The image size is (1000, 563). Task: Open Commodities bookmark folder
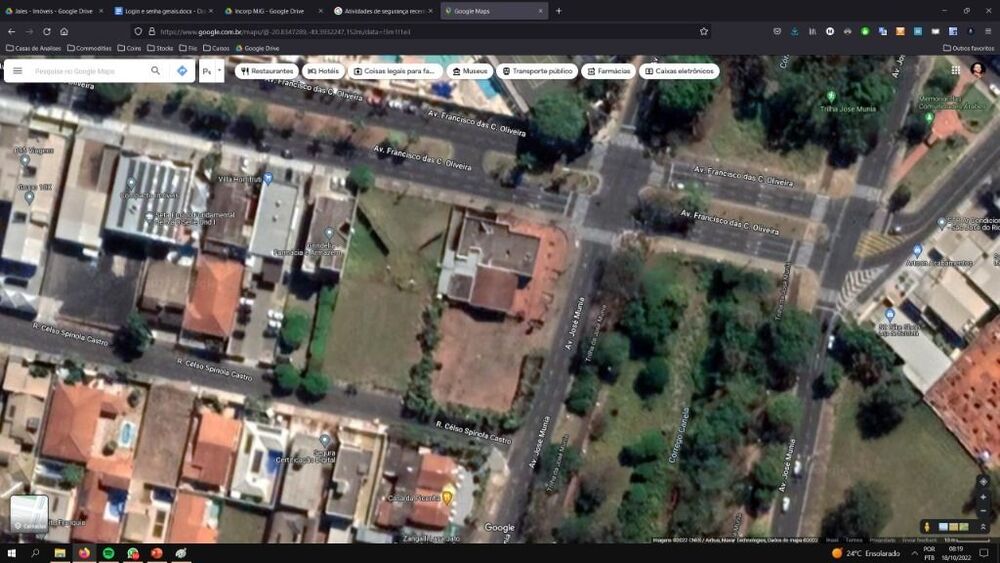(x=89, y=48)
